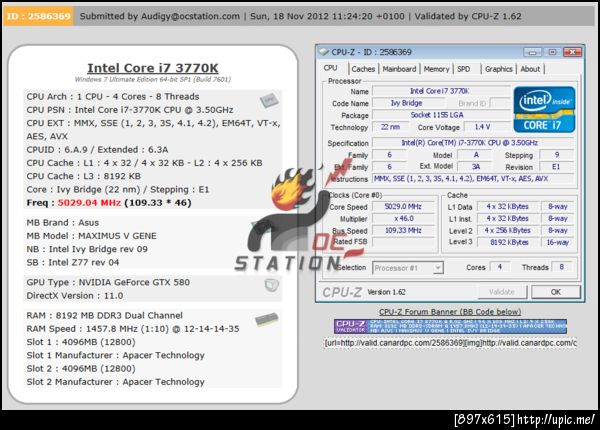Click the MB Model : MAXIMUS V GENE line

click(x=91, y=236)
